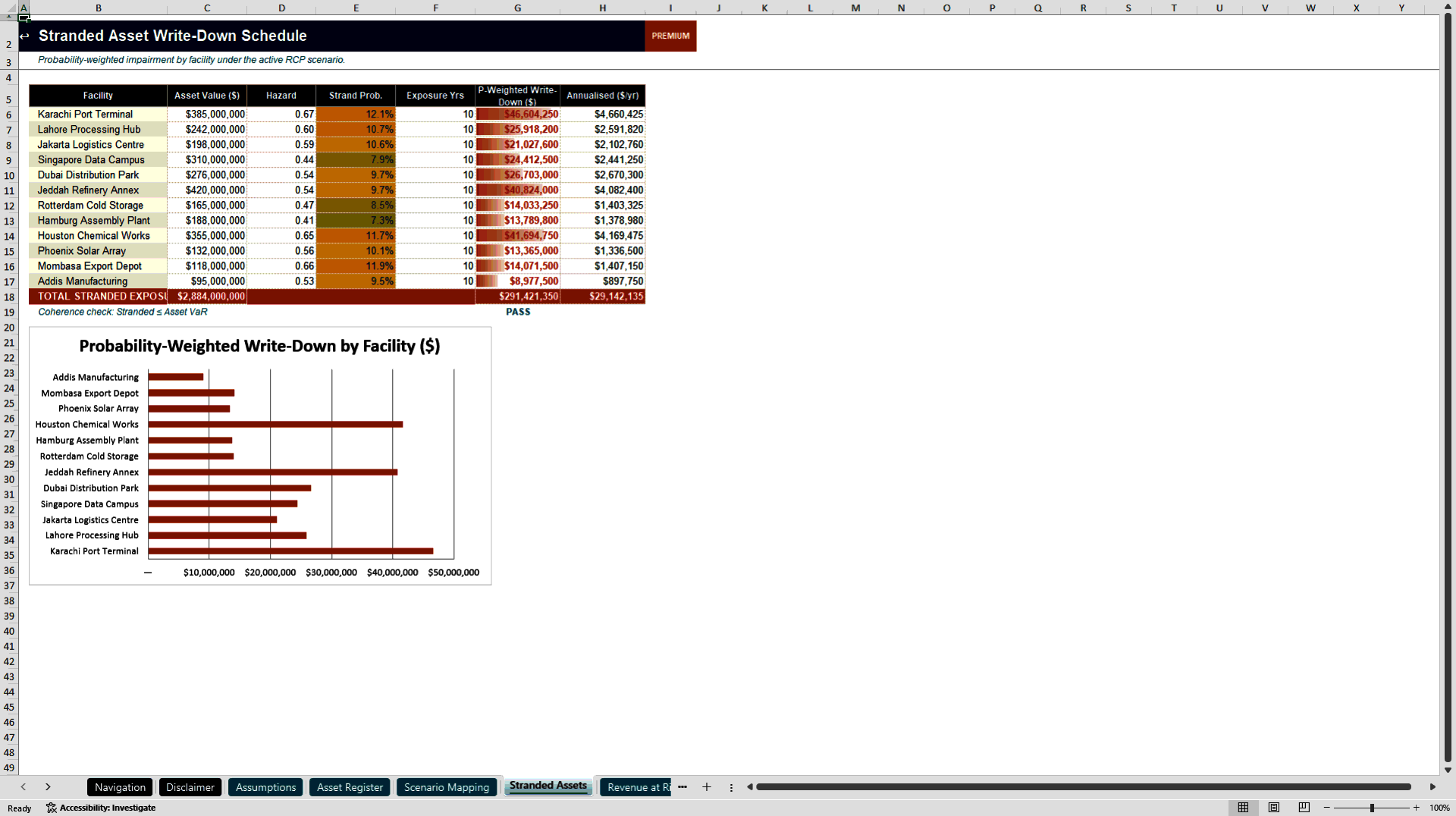Click the 12.1% strand probability cell
Viewport: 1456px width, 816px height.
356,115
